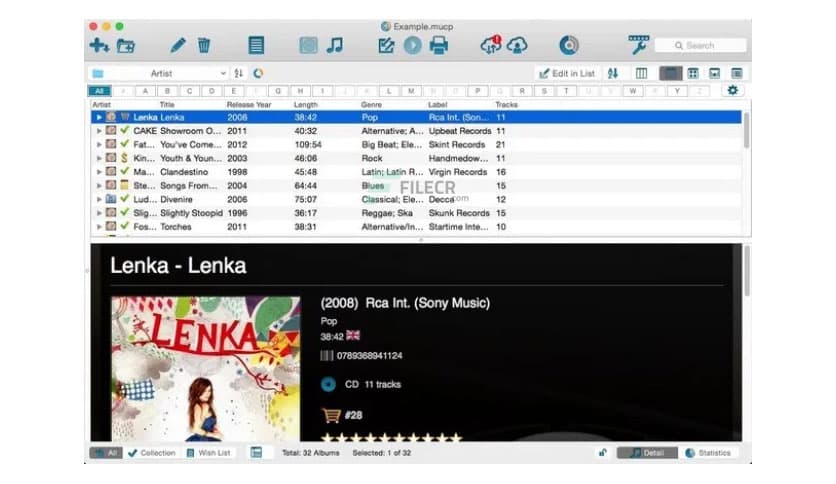Switch to the card view button

(737, 74)
